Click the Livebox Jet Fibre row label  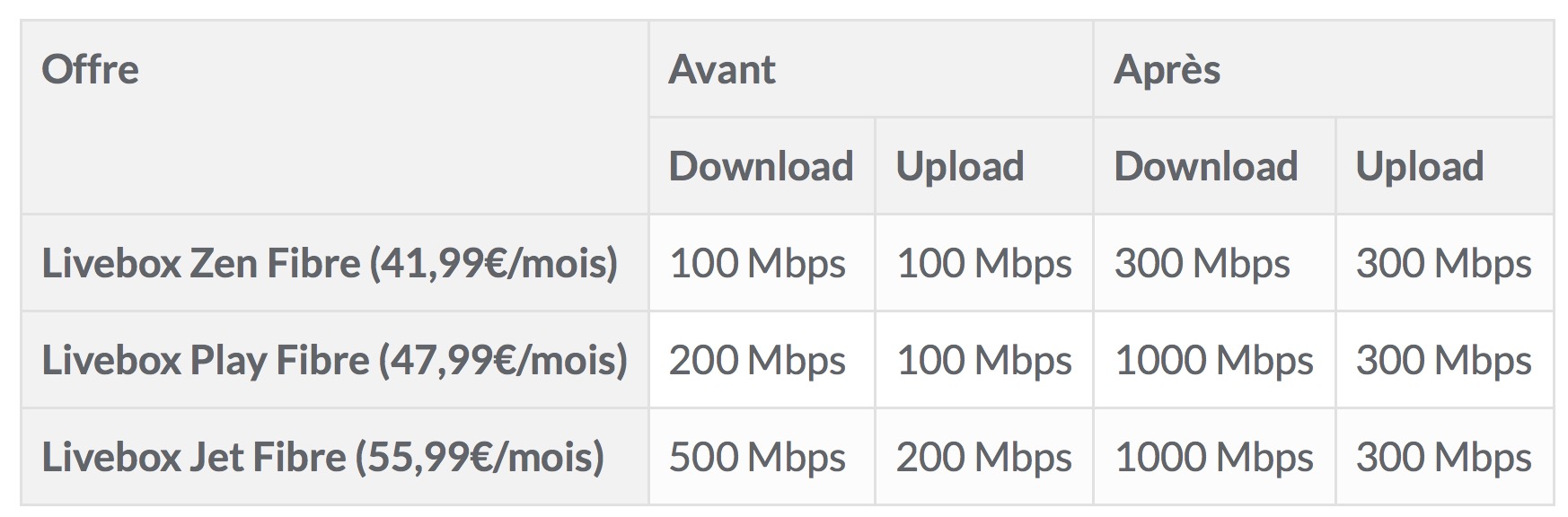tap(322, 458)
